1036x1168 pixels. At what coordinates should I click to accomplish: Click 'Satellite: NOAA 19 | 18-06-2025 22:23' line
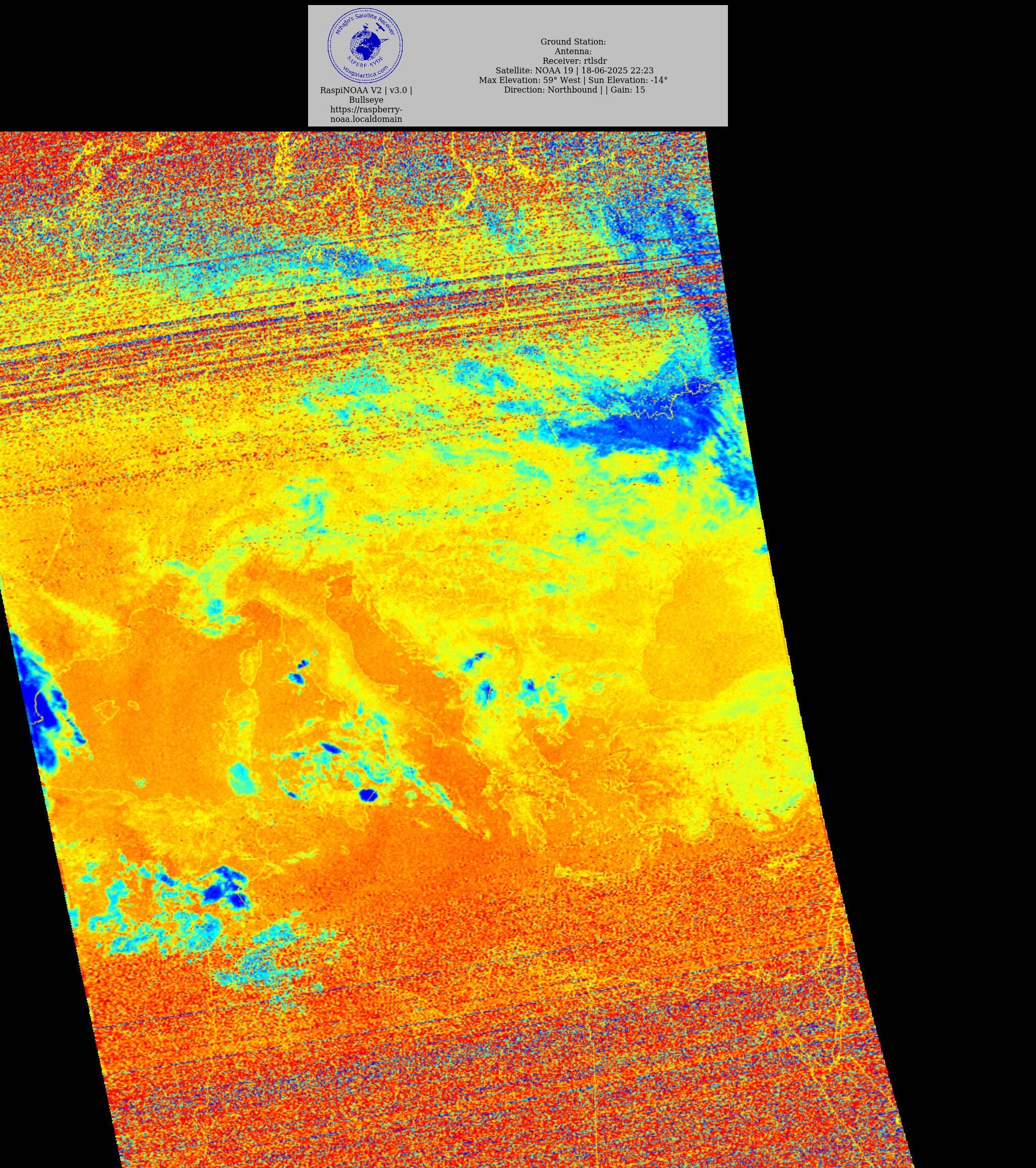(x=575, y=71)
